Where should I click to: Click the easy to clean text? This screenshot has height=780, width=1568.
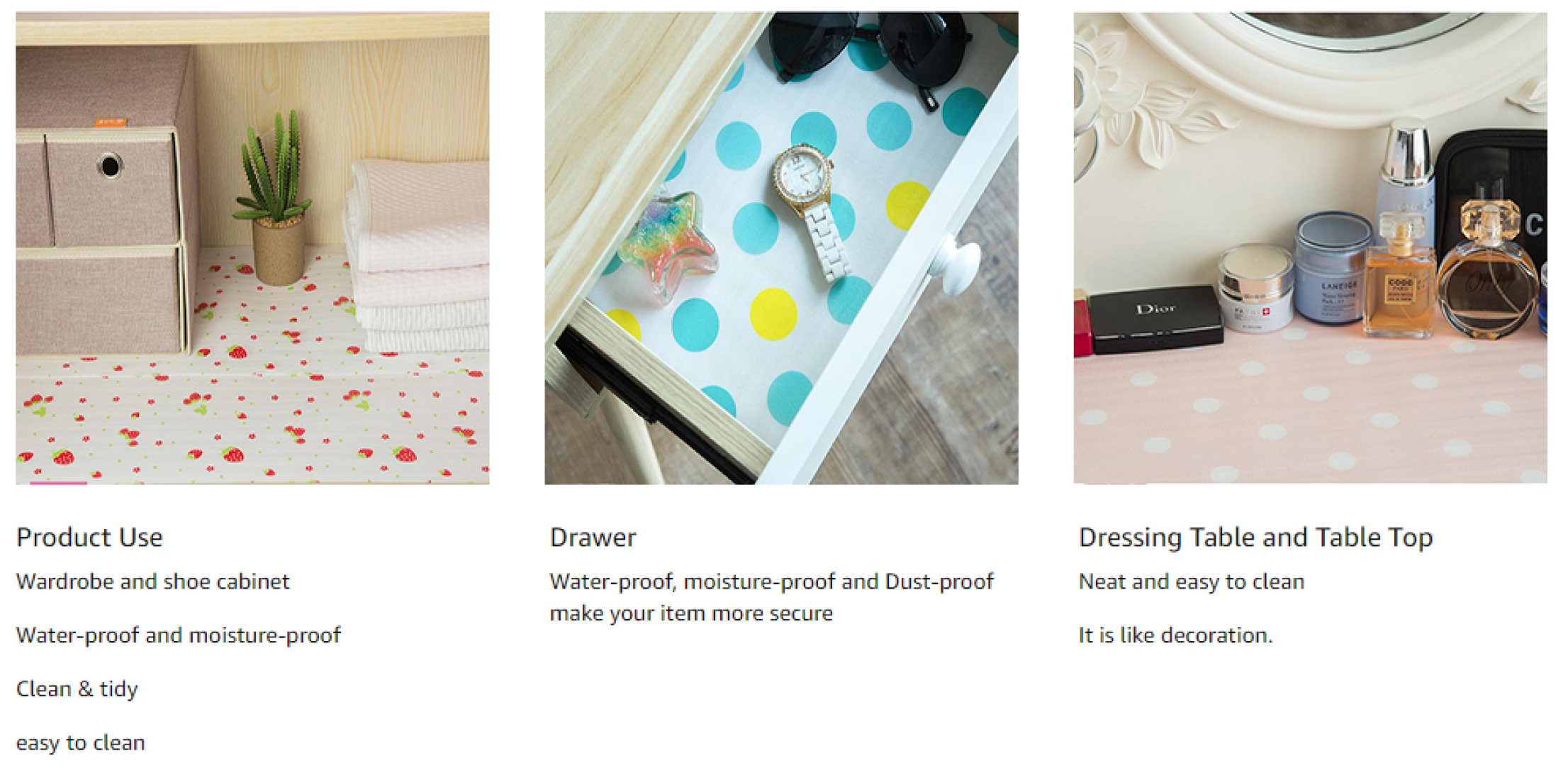[80, 743]
